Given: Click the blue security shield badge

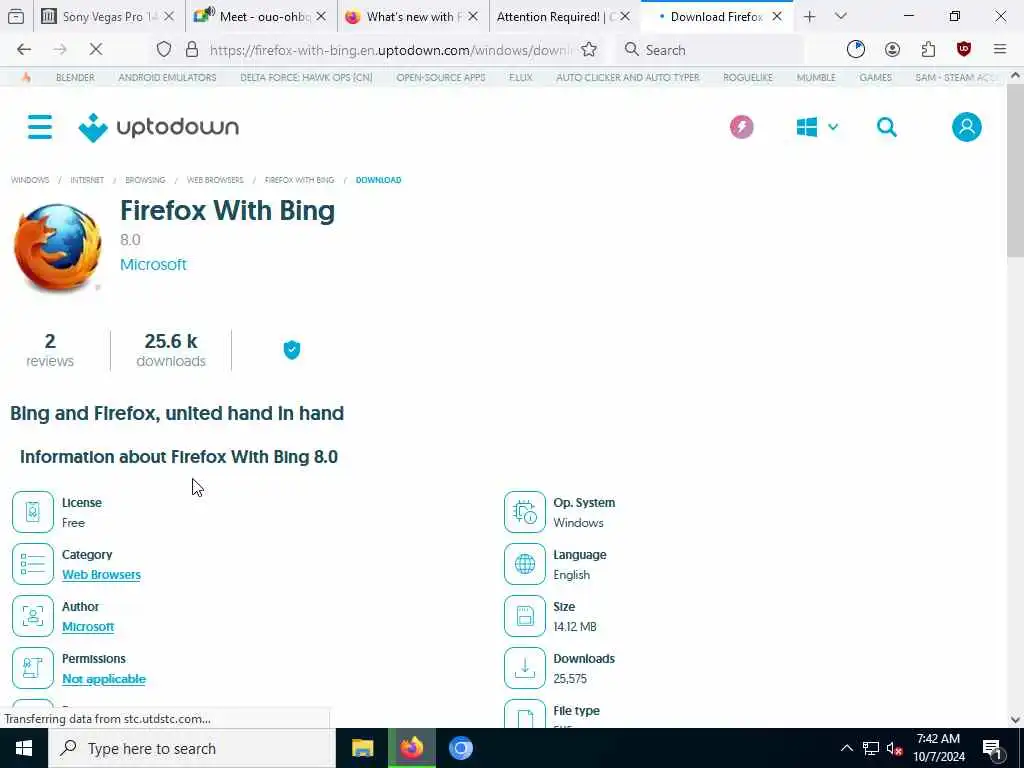Looking at the screenshot, I should 292,350.
